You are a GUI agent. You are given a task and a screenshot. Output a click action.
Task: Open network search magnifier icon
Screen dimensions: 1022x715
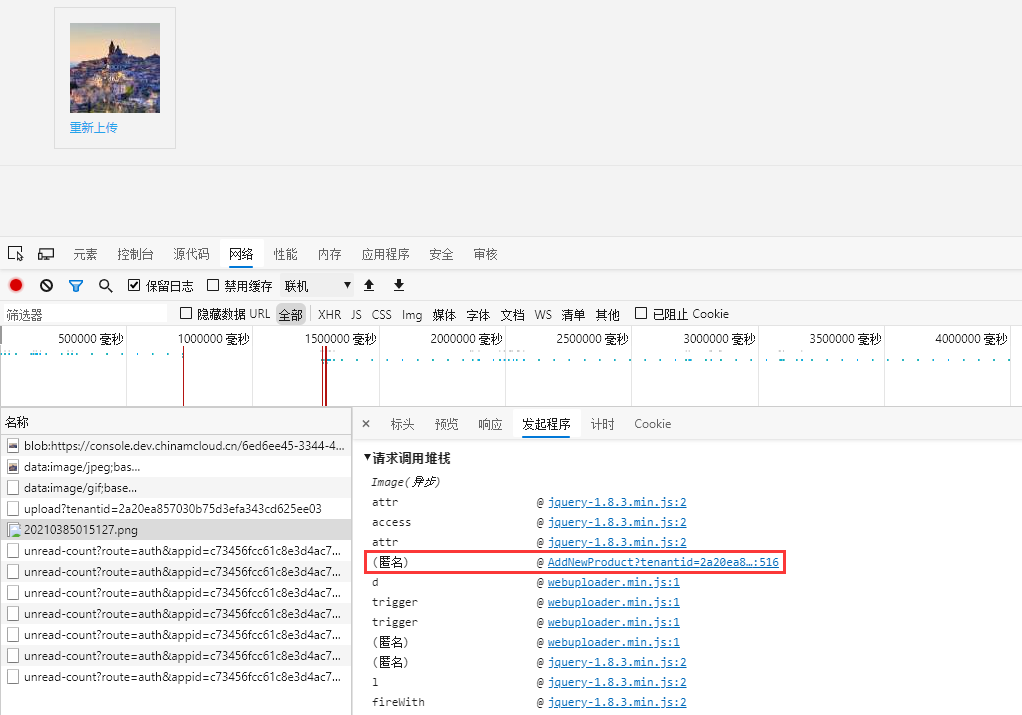105,285
